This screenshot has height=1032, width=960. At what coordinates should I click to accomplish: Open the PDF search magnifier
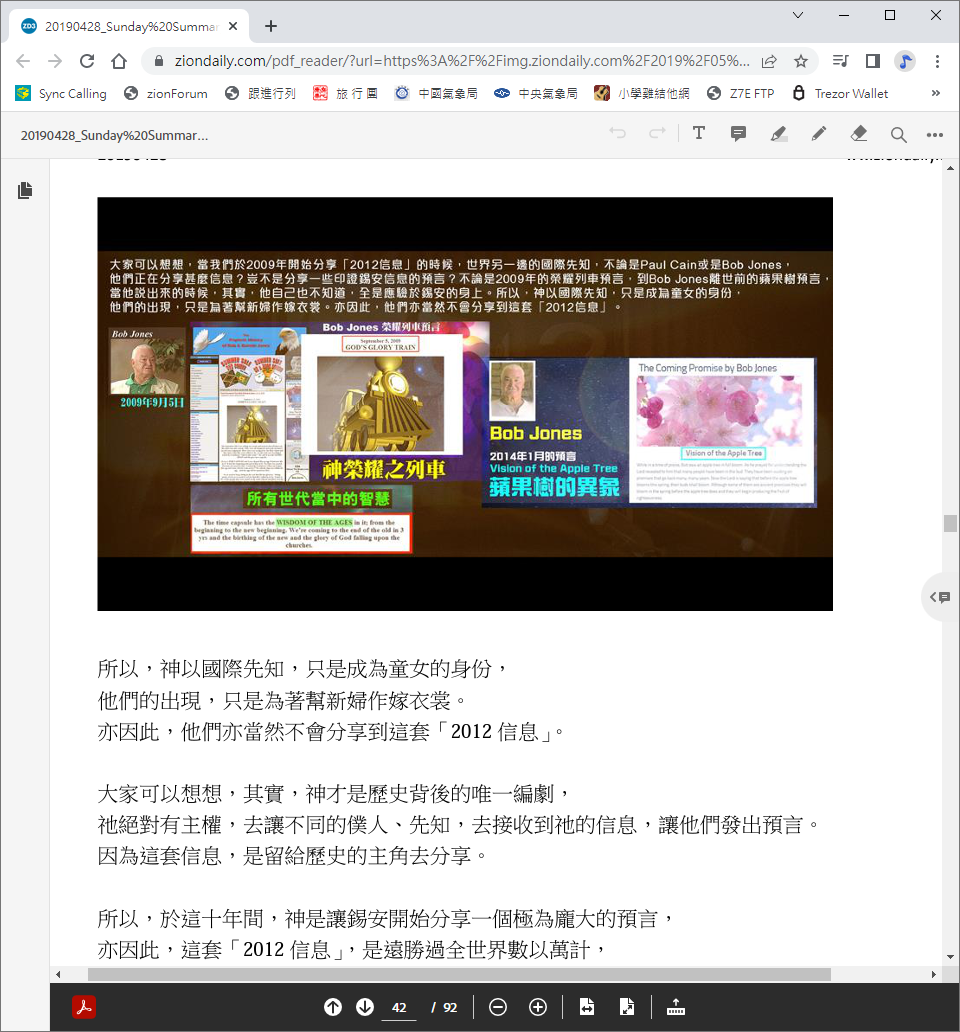898,135
